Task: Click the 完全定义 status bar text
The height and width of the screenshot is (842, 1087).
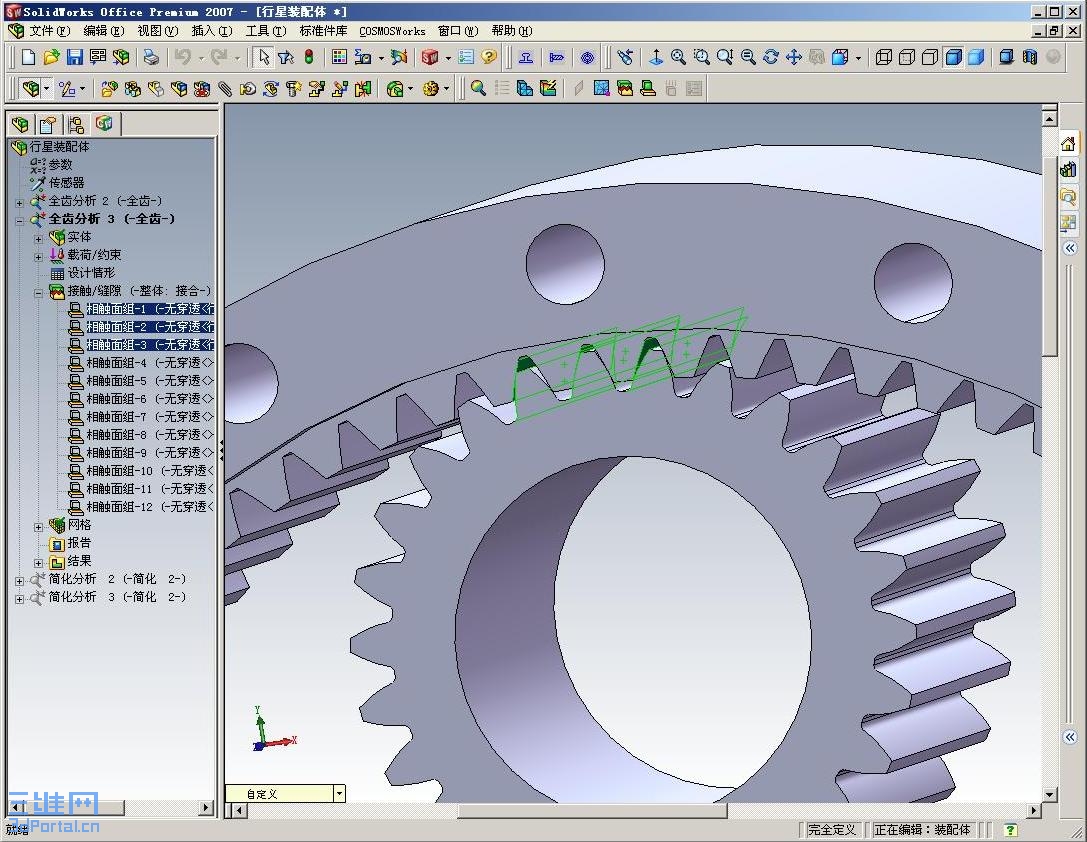Action: point(831,830)
